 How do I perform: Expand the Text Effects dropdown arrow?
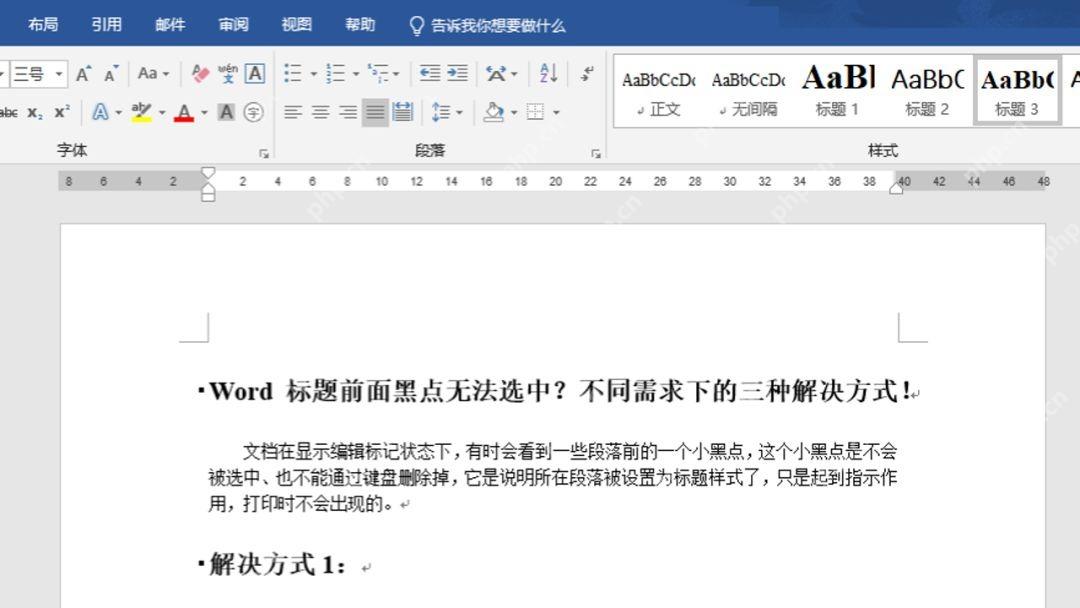118,112
